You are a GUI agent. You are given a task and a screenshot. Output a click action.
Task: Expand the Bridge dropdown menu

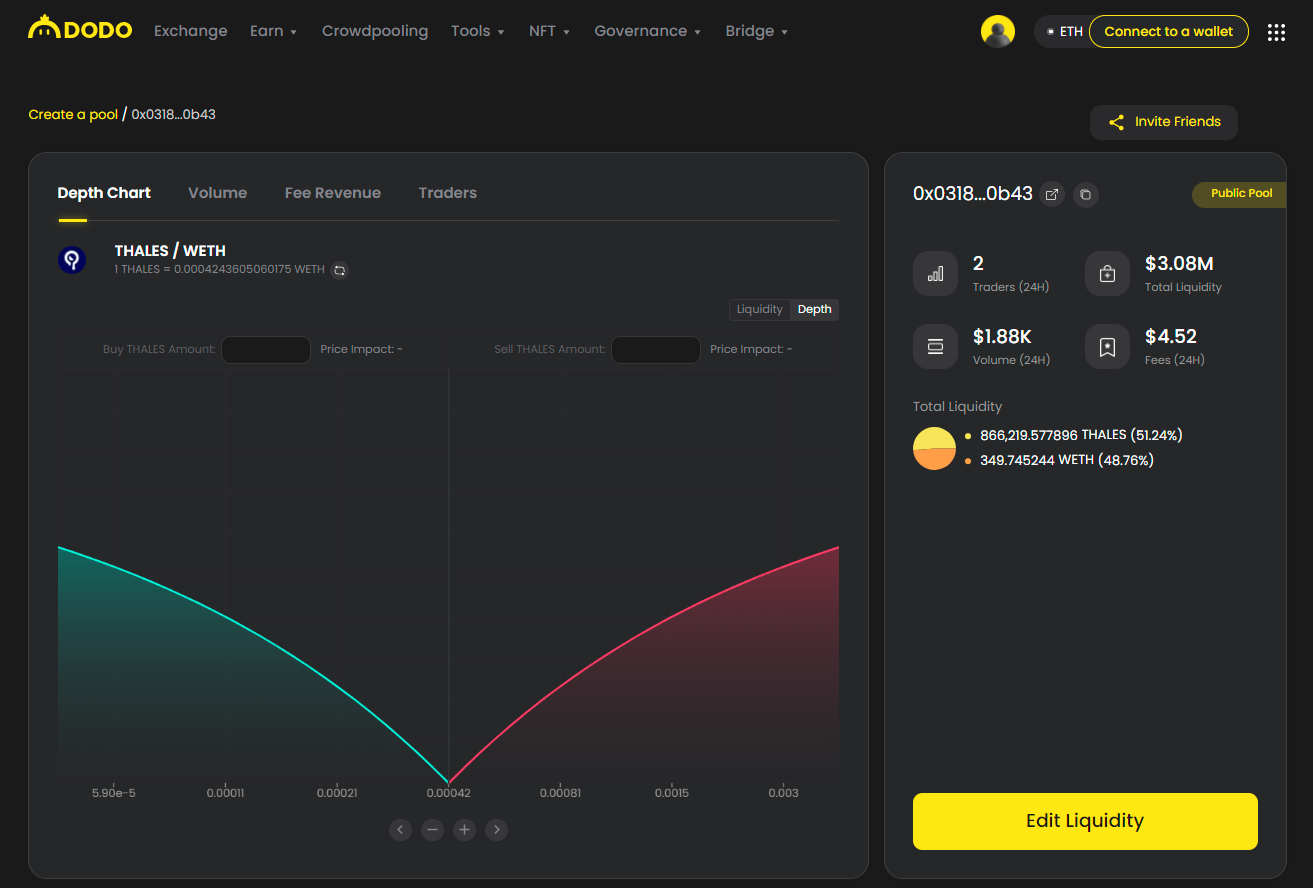[757, 31]
